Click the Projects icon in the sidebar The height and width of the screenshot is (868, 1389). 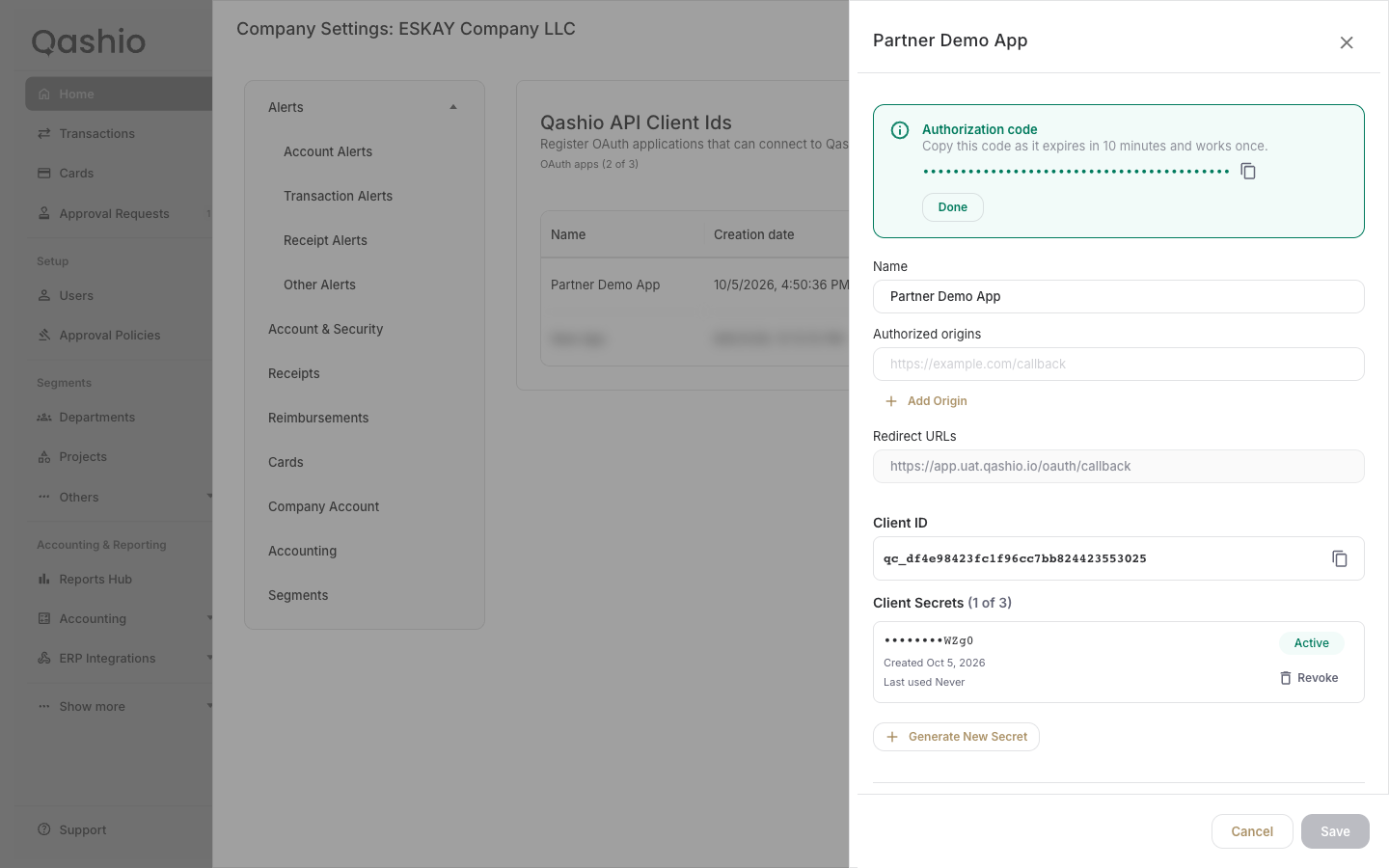click(44, 456)
